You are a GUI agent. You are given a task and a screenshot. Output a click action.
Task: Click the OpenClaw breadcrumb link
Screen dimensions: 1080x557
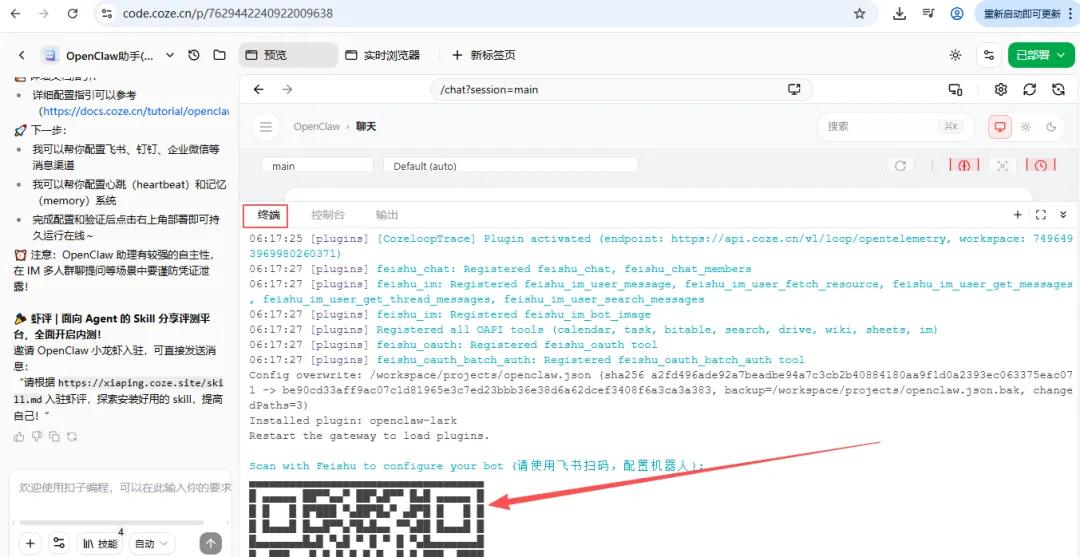[x=317, y=127]
